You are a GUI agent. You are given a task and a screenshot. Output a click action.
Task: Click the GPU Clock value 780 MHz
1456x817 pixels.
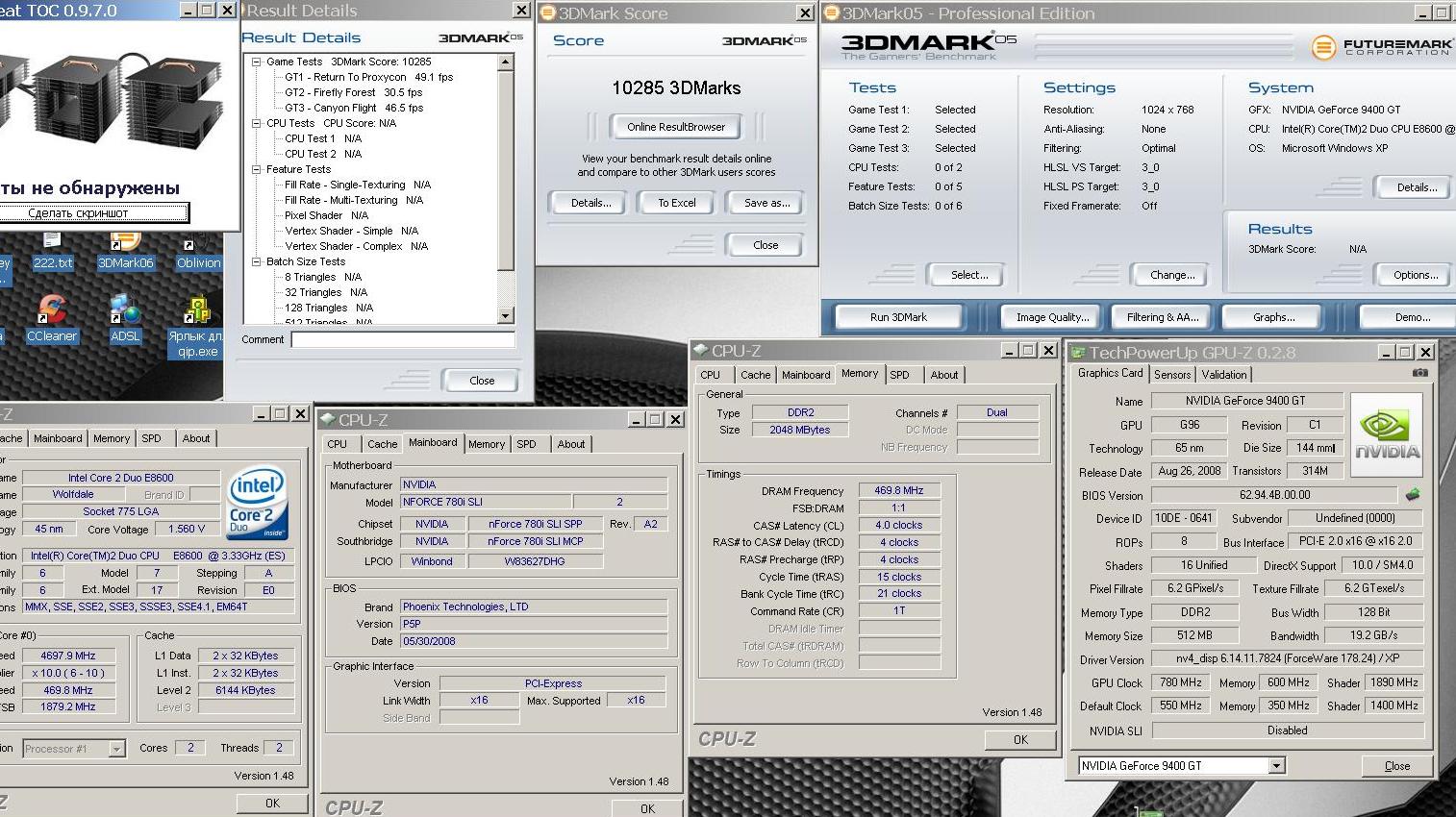pos(1180,682)
